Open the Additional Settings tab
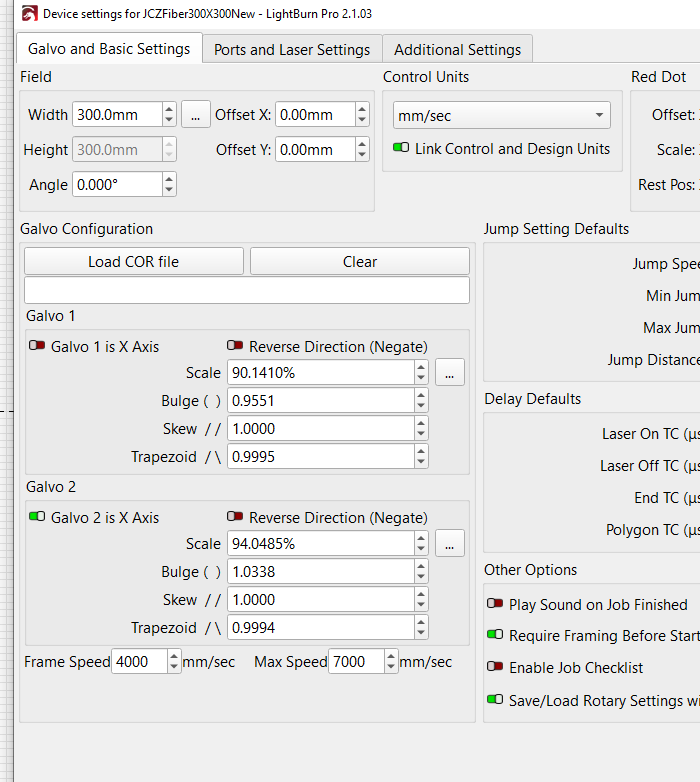The height and width of the screenshot is (782, 700). tap(457, 49)
